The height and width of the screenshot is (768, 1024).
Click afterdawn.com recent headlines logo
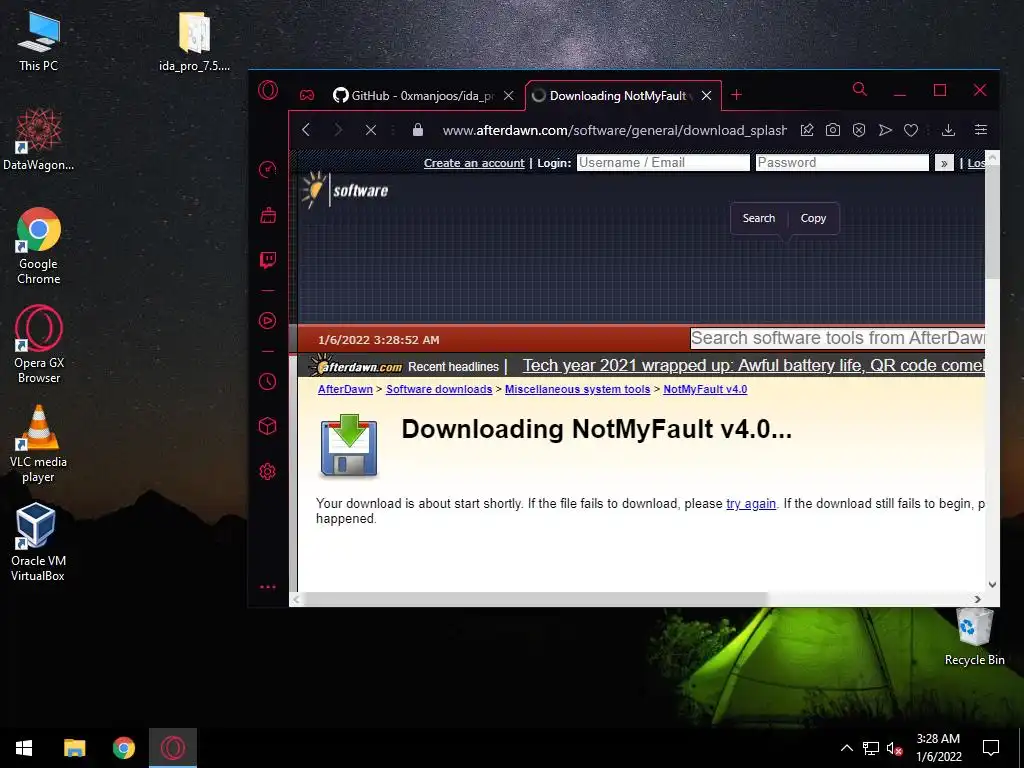click(x=356, y=366)
